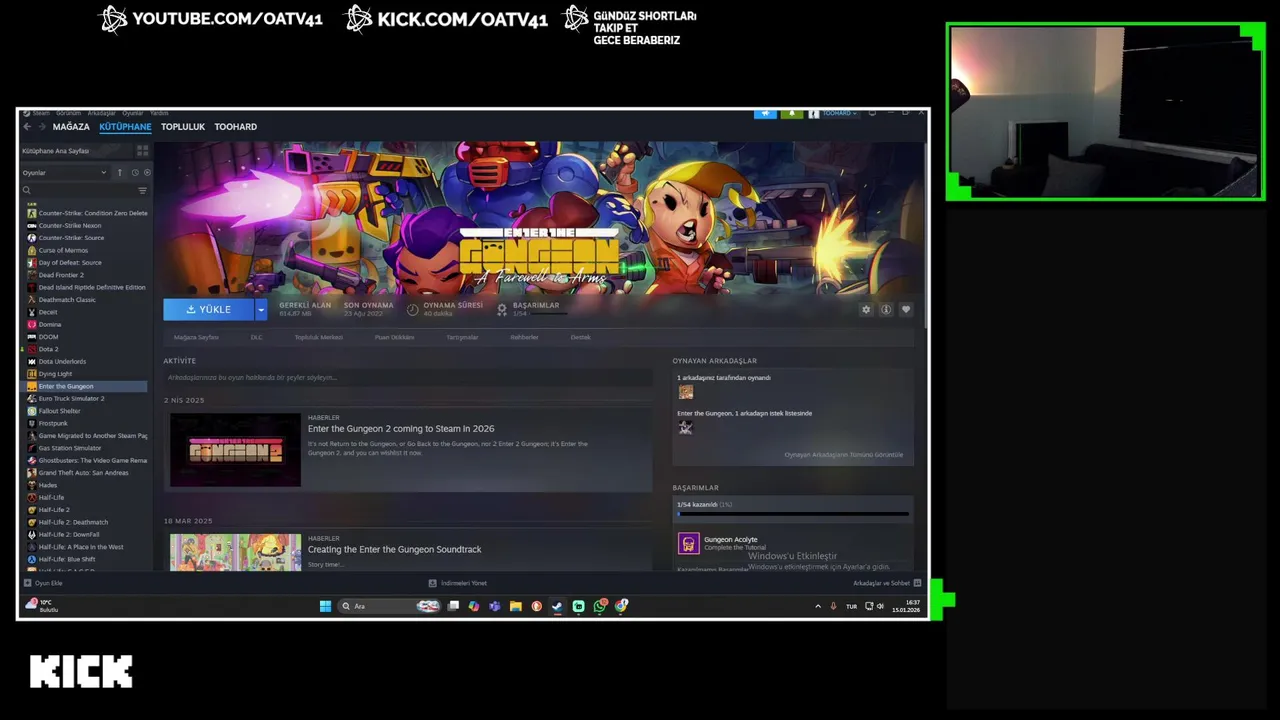This screenshot has height=720, width=1280.
Task: Open advanced filter options icon
Action: tap(142, 190)
